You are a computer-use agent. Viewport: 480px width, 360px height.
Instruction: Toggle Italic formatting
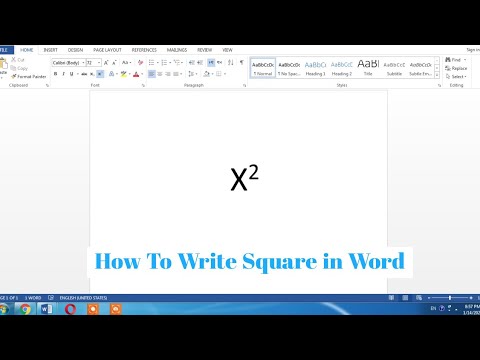63,74
